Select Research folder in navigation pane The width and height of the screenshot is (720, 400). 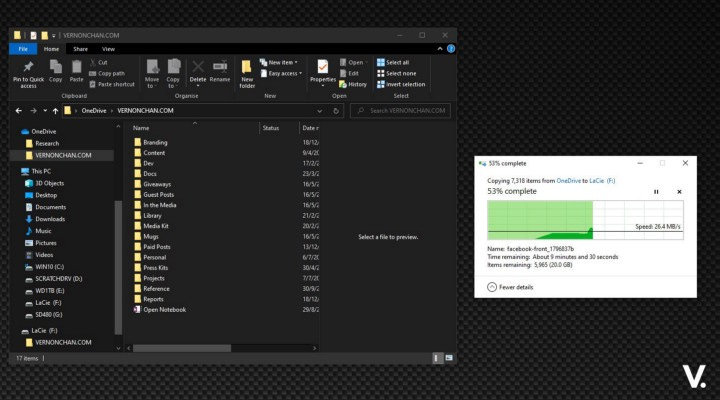click(47, 143)
